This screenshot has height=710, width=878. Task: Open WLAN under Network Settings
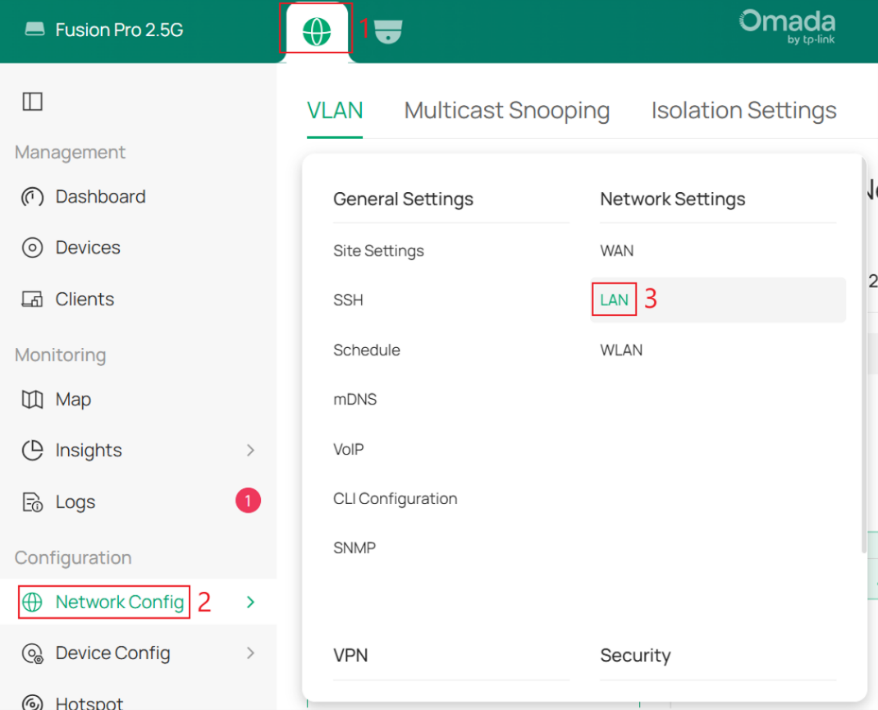point(622,350)
